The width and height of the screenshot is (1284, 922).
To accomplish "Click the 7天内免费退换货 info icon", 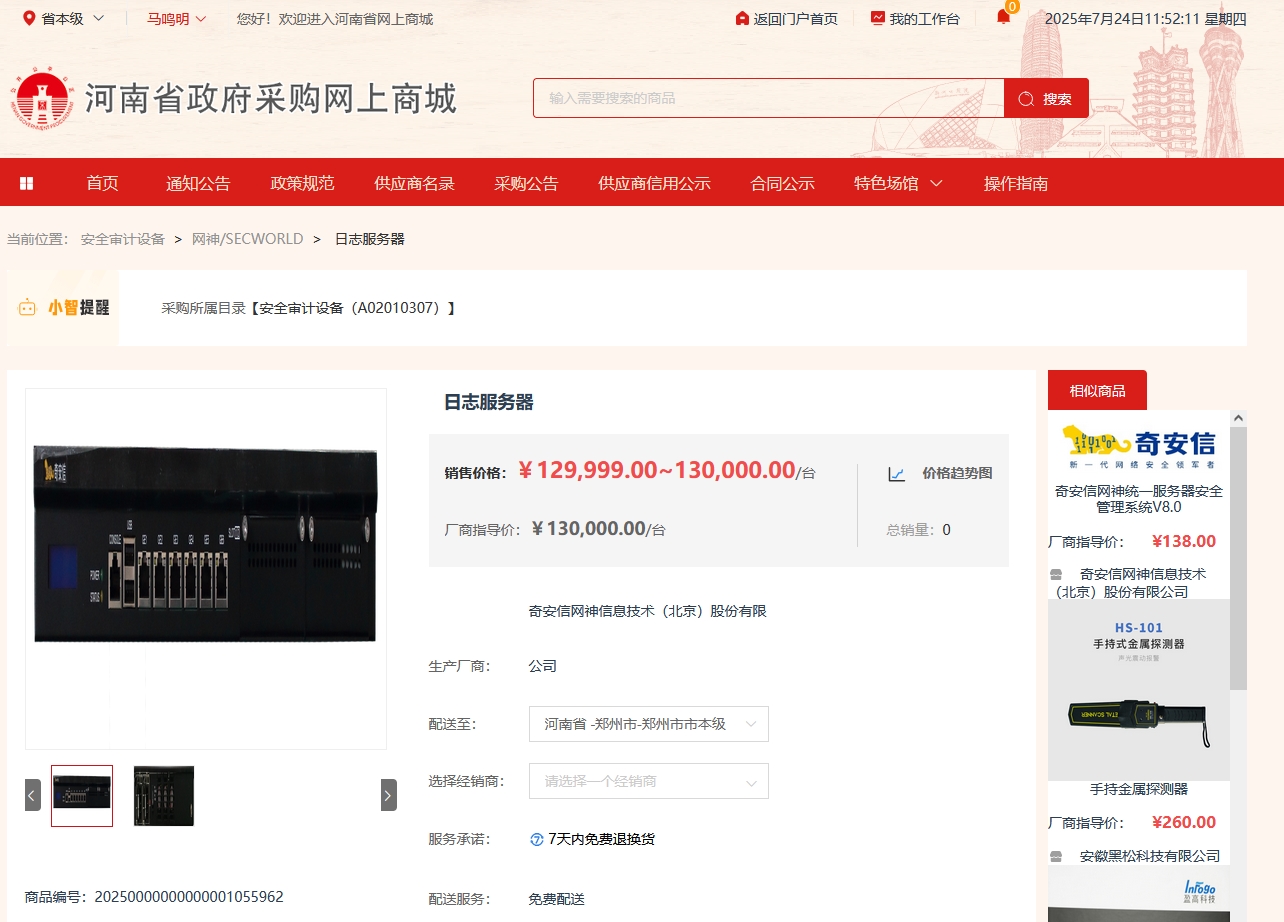I will coord(537,839).
